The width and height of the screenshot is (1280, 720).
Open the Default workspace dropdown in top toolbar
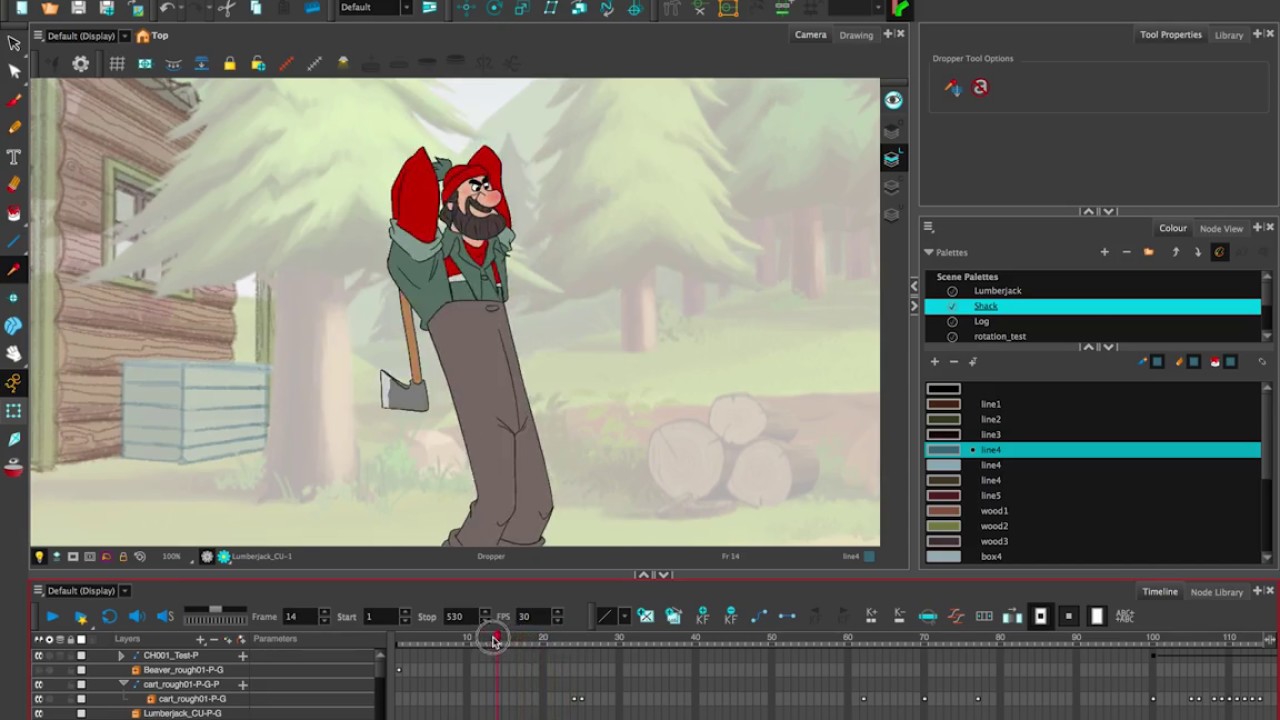[x=406, y=8]
